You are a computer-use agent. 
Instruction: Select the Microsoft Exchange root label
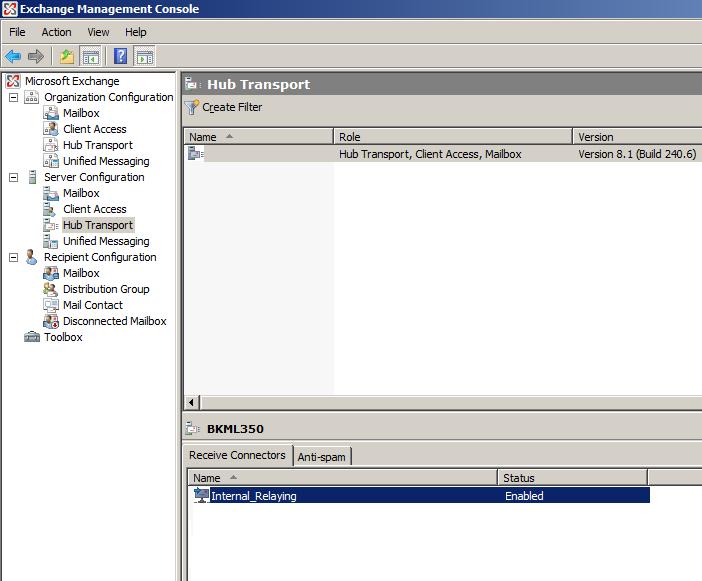[x=72, y=81]
